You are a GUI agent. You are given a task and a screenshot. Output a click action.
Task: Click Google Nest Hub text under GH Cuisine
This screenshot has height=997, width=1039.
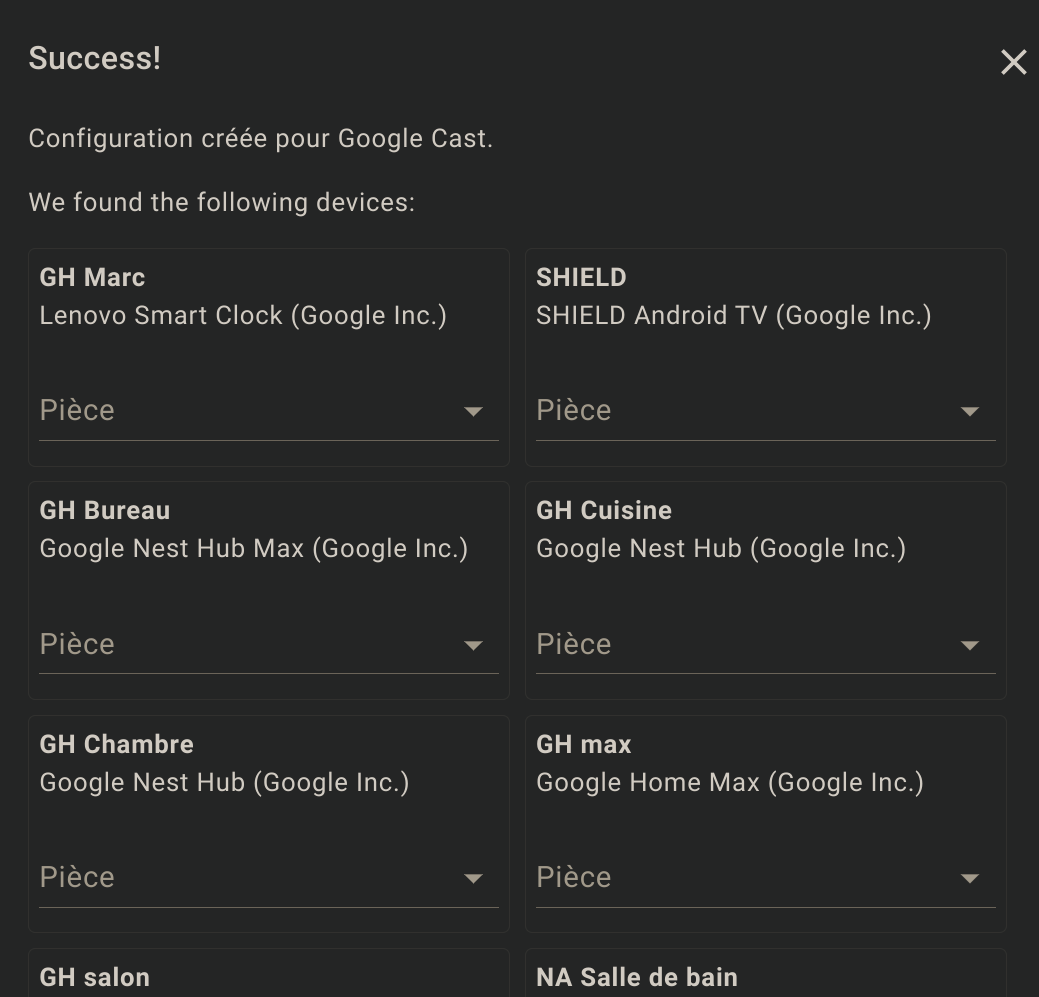coord(720,549)
